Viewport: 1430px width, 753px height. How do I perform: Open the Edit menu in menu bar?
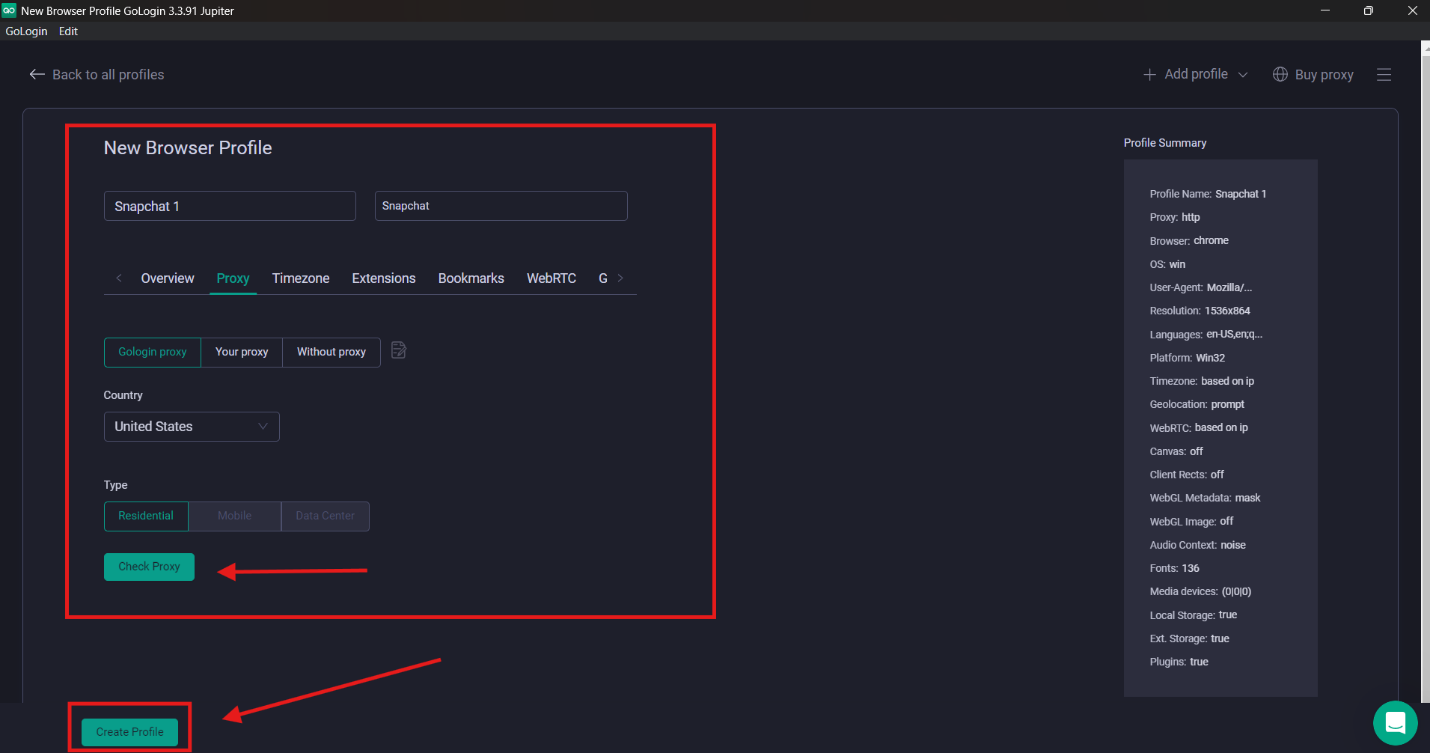pos(68,31)
